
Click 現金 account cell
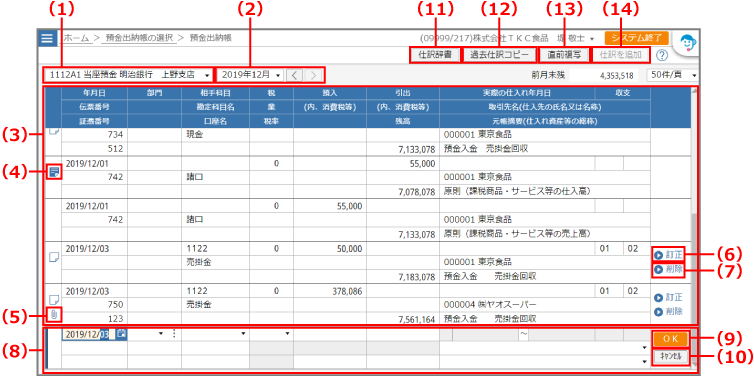pos(194,135)
